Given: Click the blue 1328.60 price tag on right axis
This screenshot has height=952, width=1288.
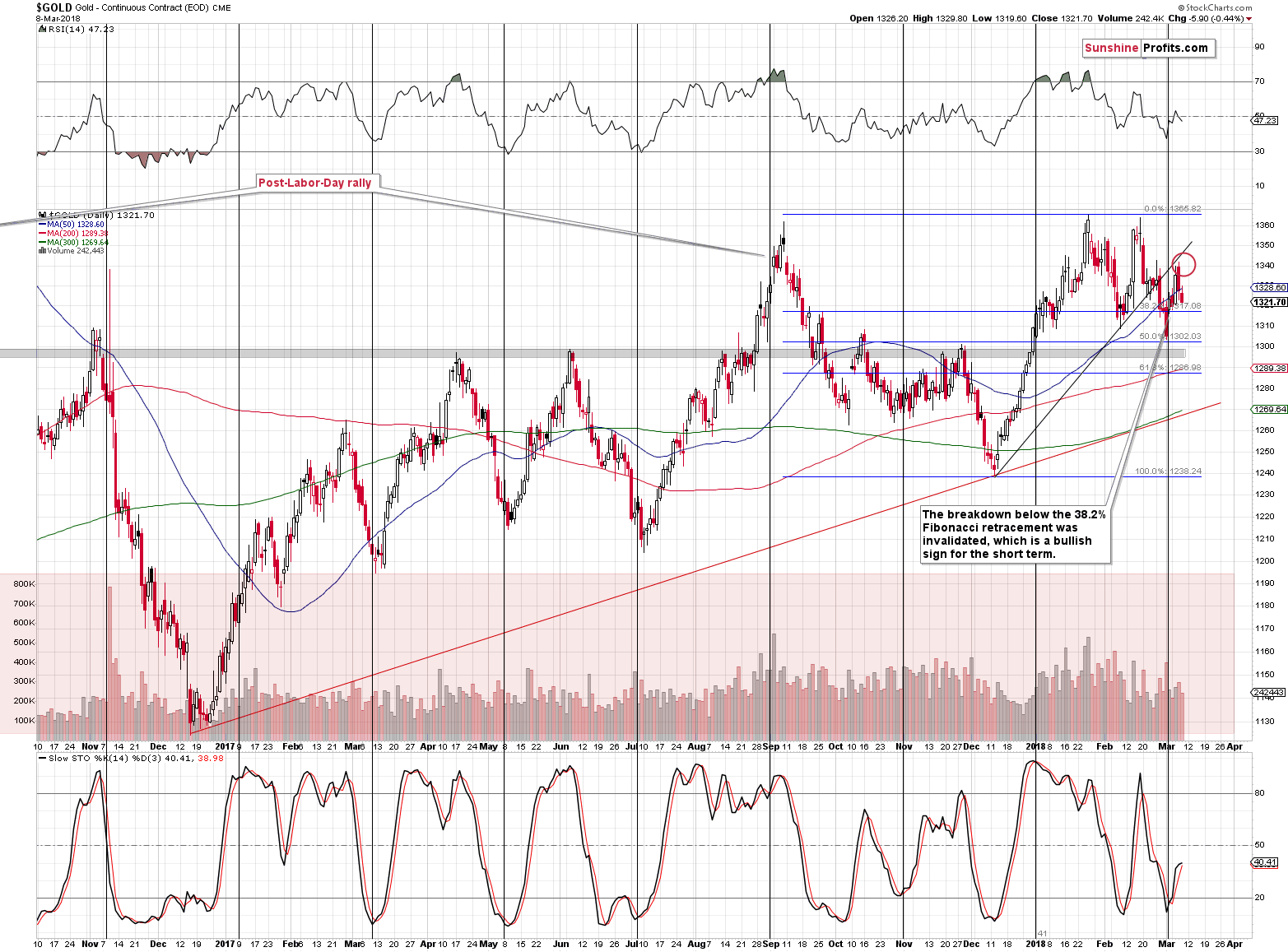Looking at the screenshot, I should tap(1270, 287).
